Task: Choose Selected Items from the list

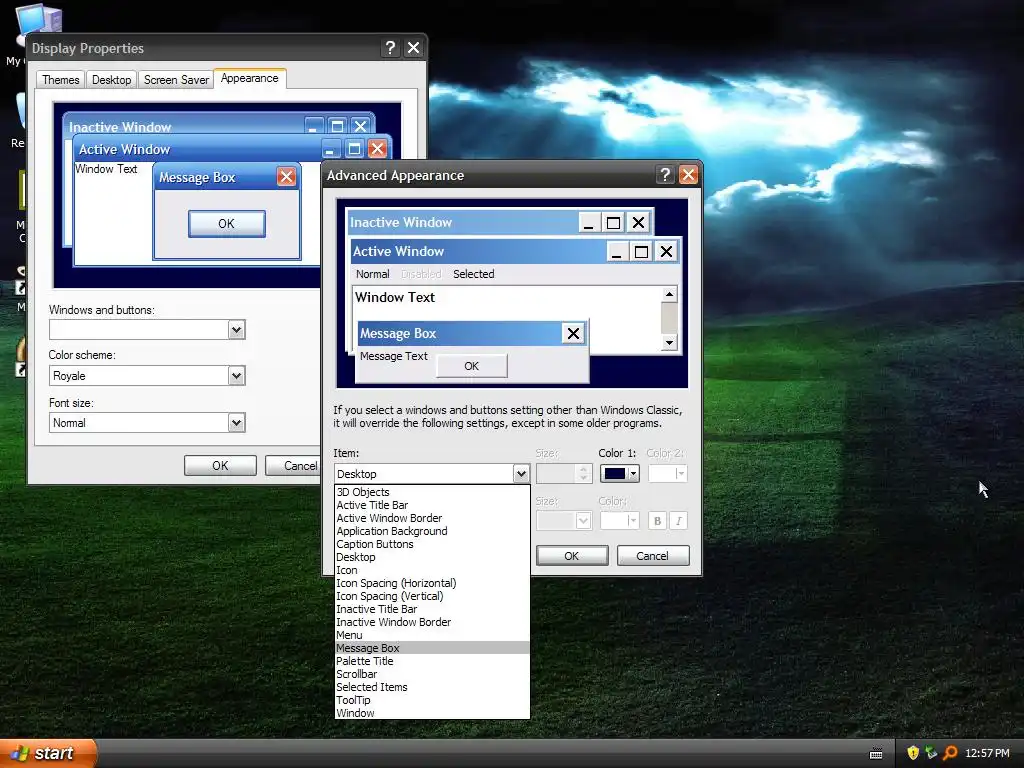Action: coord(432,687)
